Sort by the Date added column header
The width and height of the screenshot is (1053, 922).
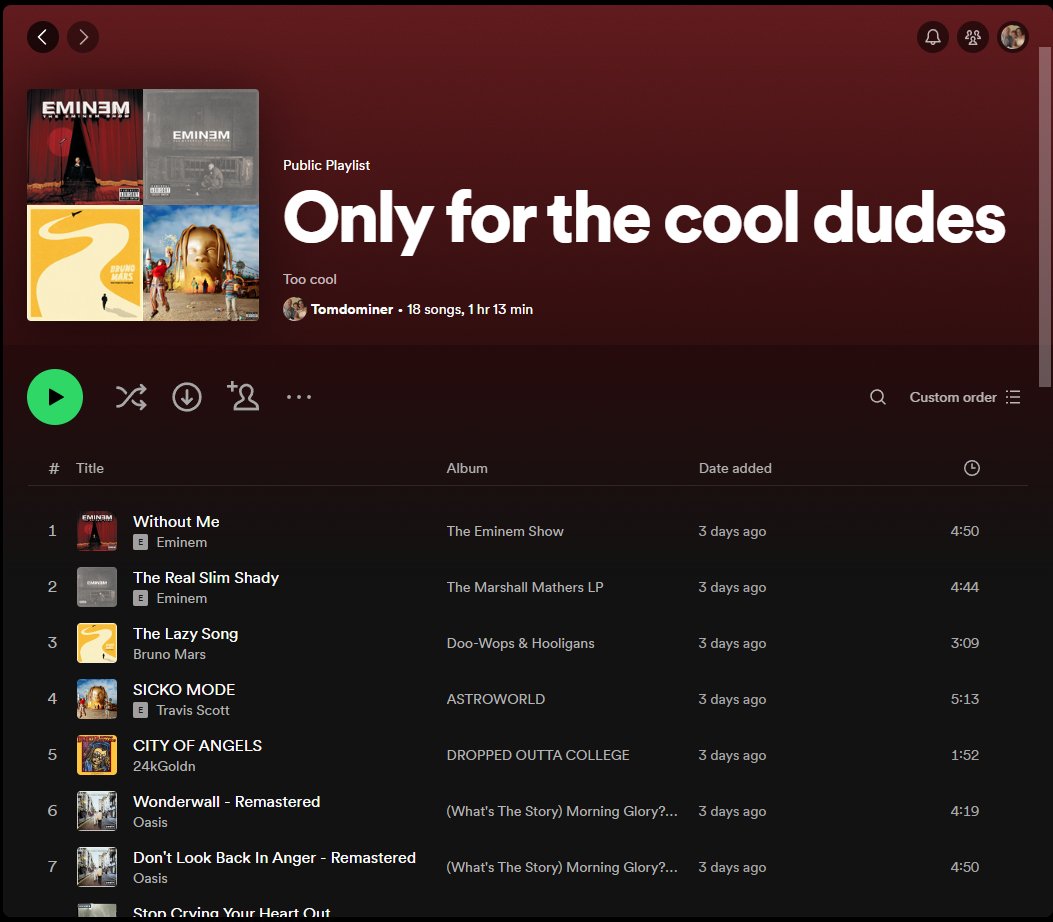click(x=735, y=468)
